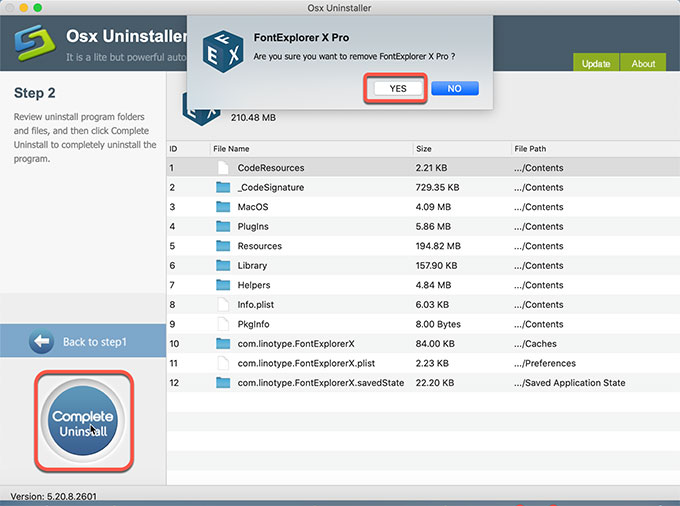
Task: Click the Complete Uninstall round button
Action: pos(83,420)
